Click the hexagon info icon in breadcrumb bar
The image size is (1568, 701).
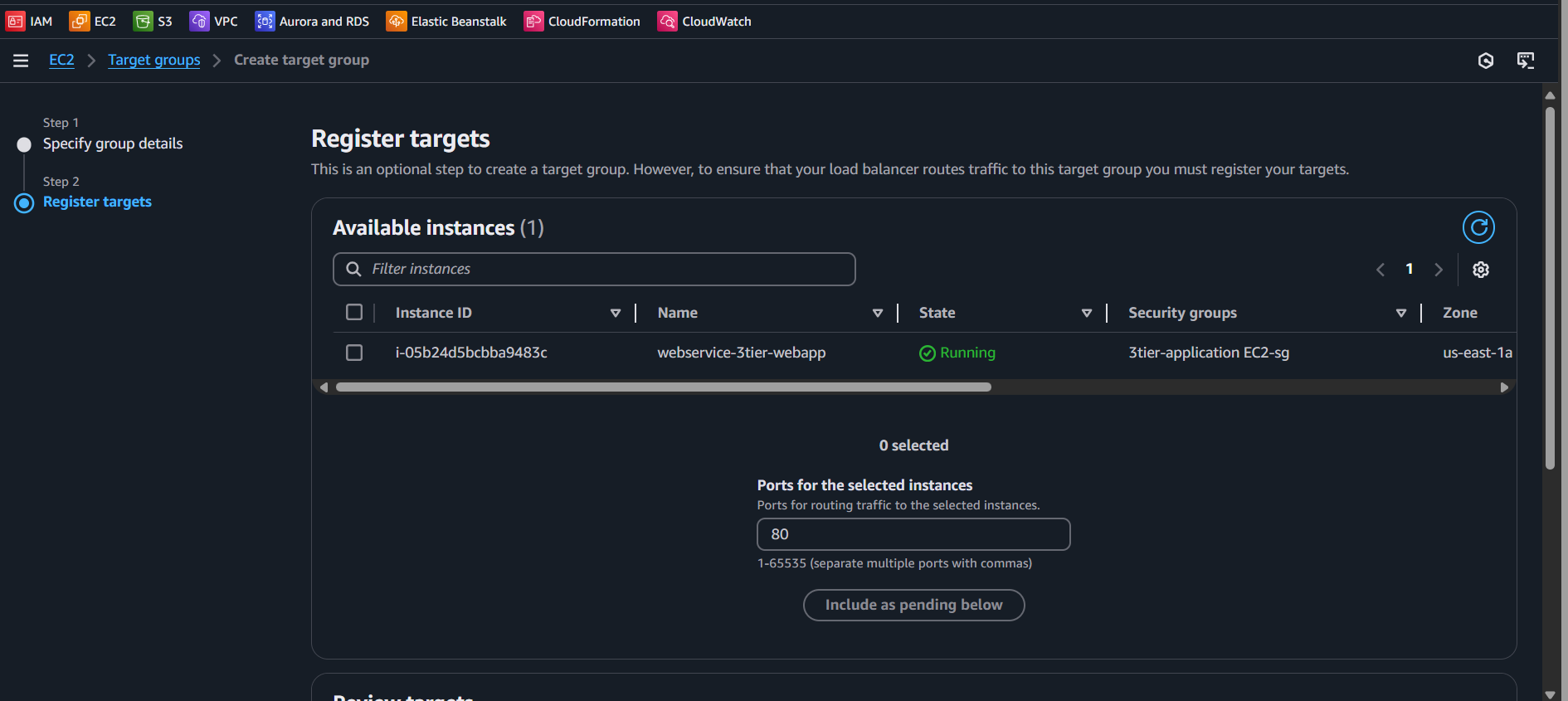point(1486,61)
